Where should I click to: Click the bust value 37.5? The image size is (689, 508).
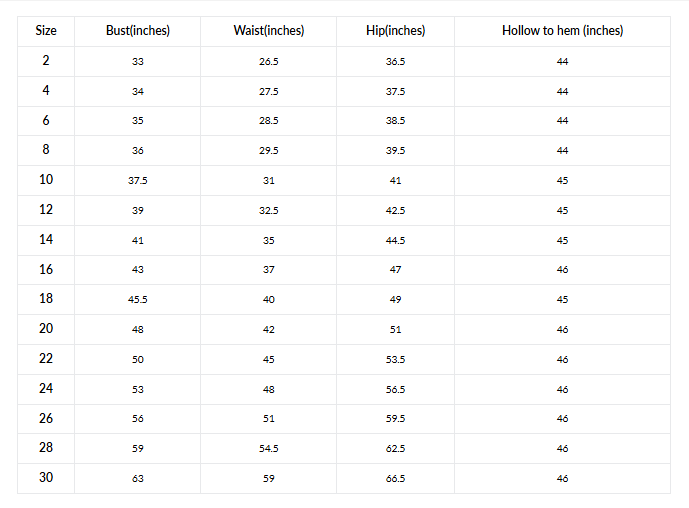click(x=138, y=181)
